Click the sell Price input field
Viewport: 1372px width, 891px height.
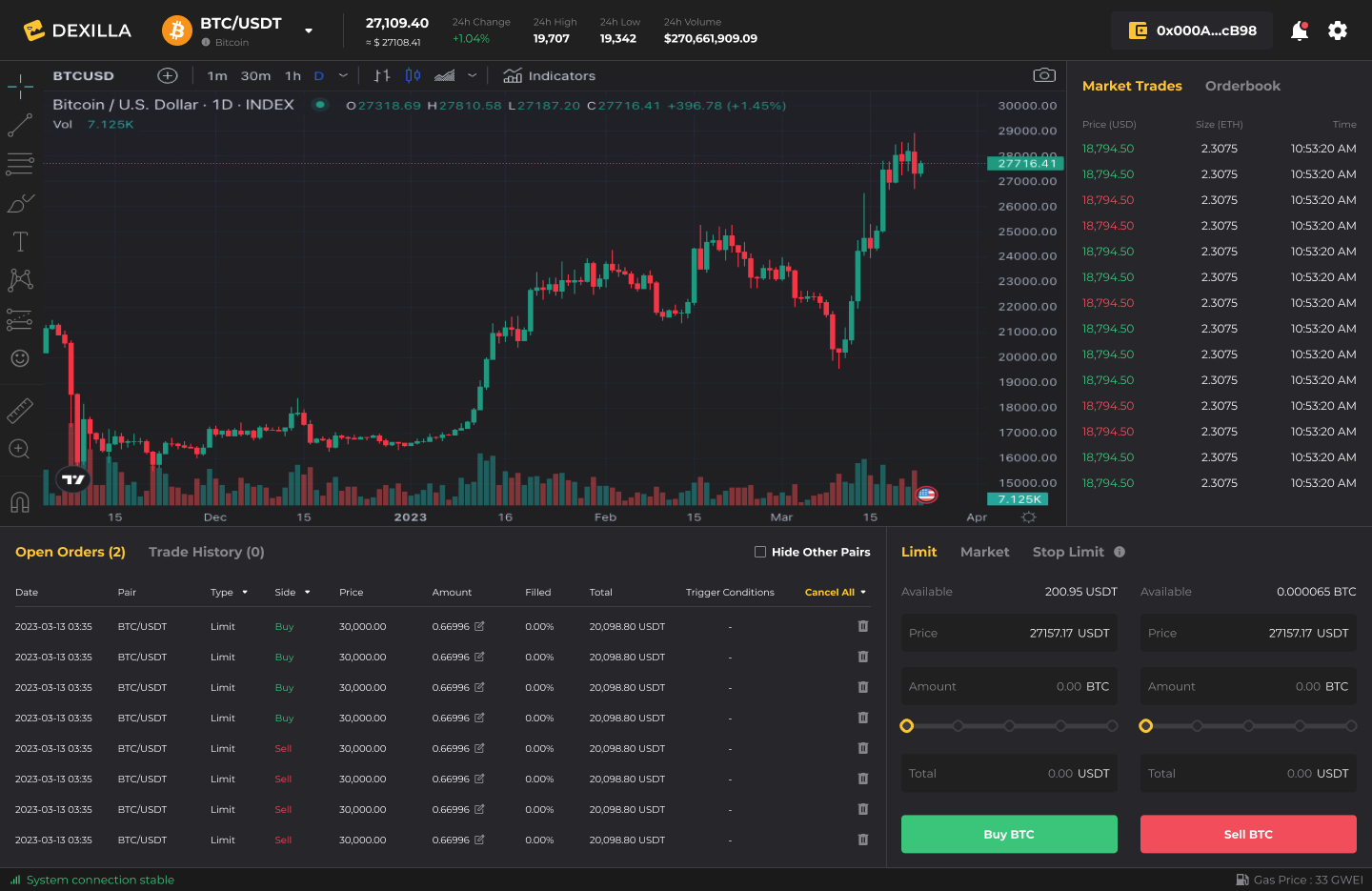click(x=1248, y=633)
